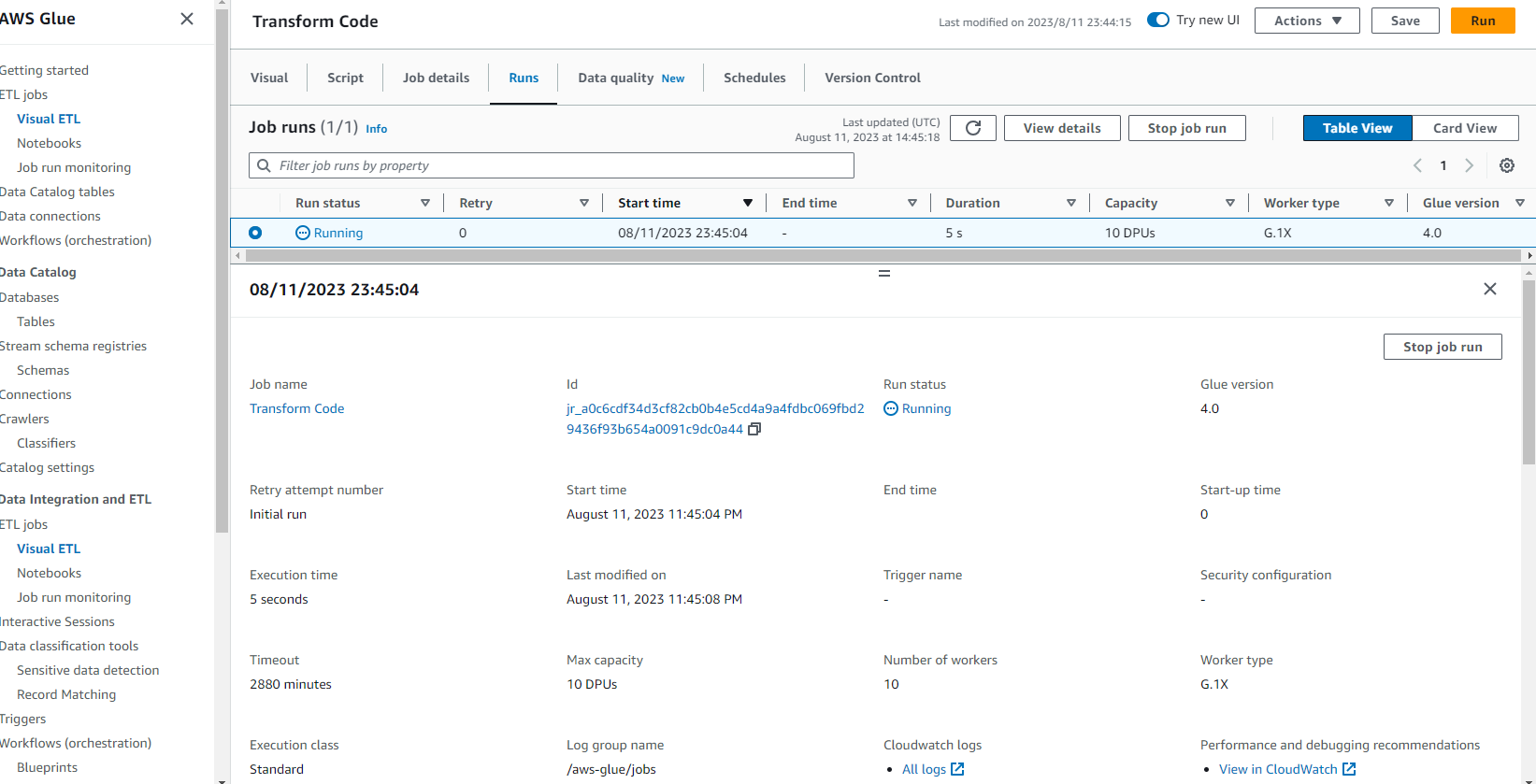The image size is (1536, 784).
Task: Open the All logs link
Action: 925,769
